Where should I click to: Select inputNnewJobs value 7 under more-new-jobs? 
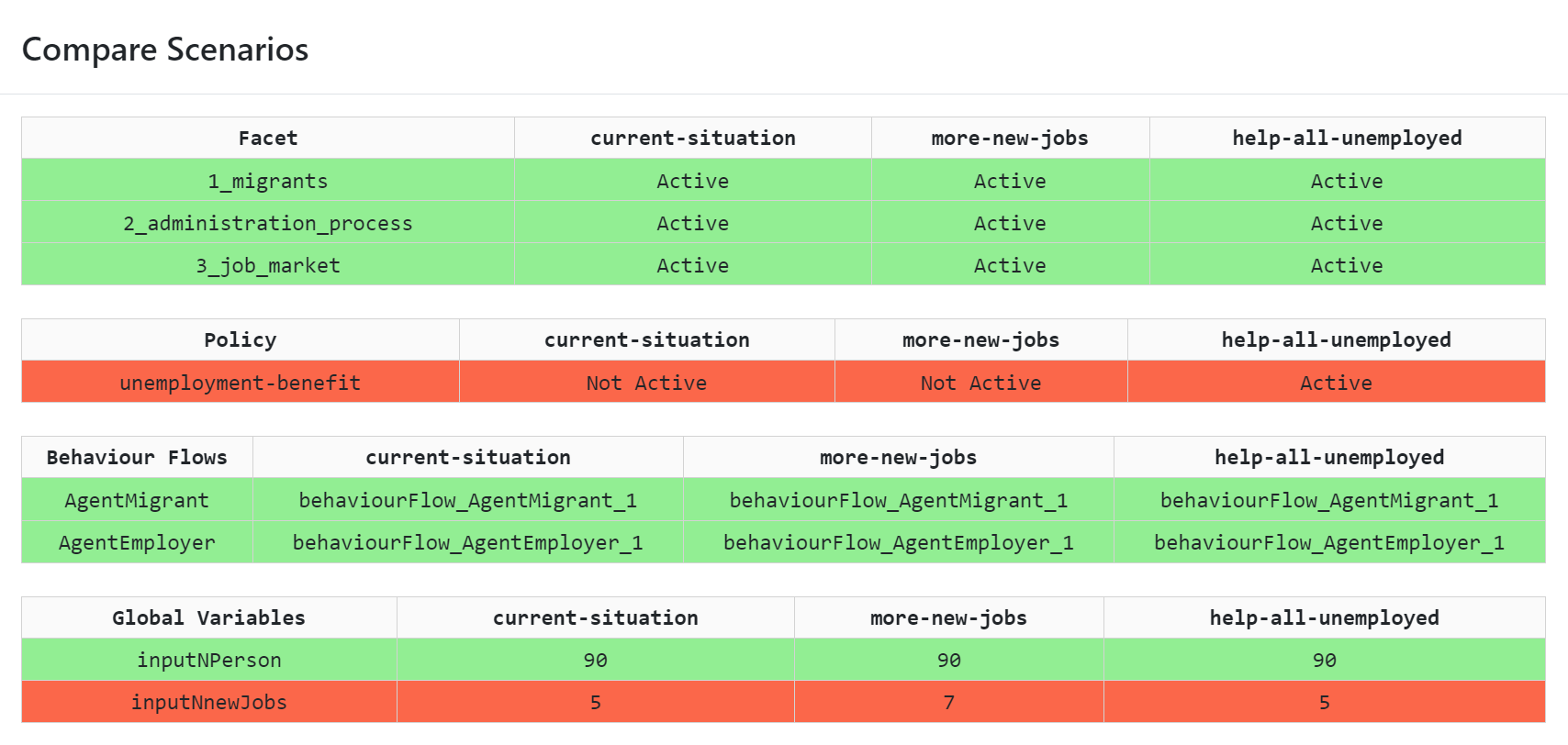pos(948,703)
